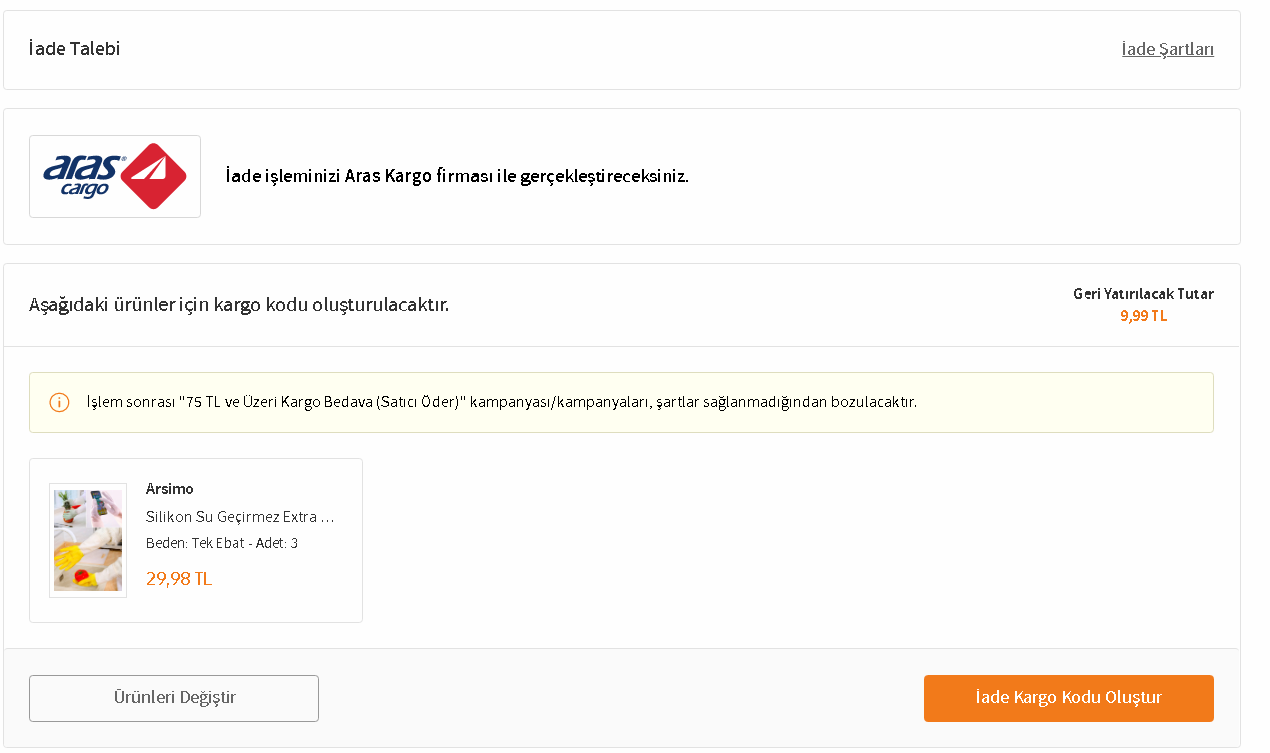Click the 9,99 TL refund amount
This screenshot has height=753, width=1270.
point(1143,316)
